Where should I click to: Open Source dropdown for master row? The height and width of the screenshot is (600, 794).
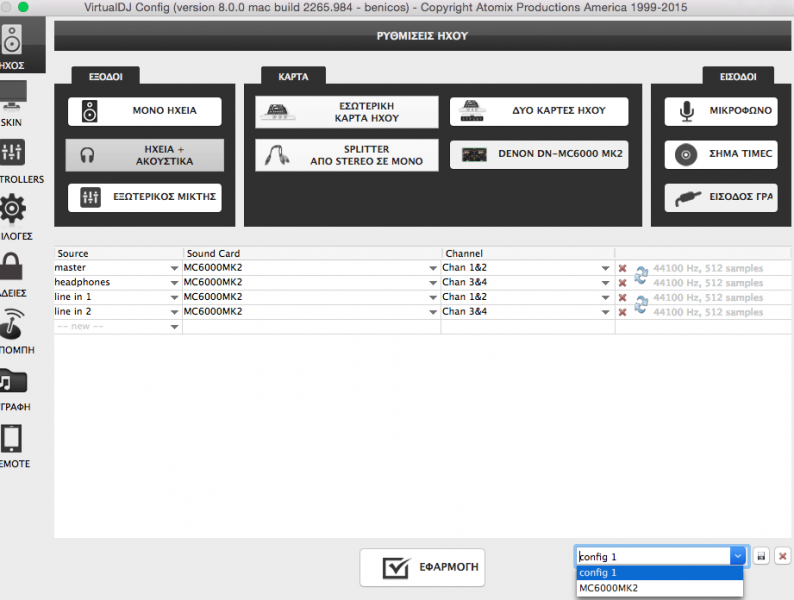tap(174, 268)
